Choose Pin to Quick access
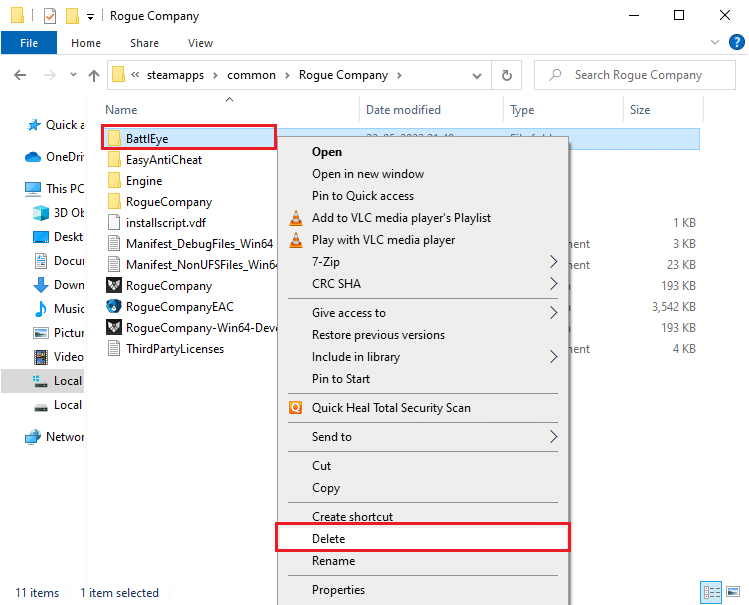Image resolution: width=749 pixels, height=605 pixels. tap(423, 196)
